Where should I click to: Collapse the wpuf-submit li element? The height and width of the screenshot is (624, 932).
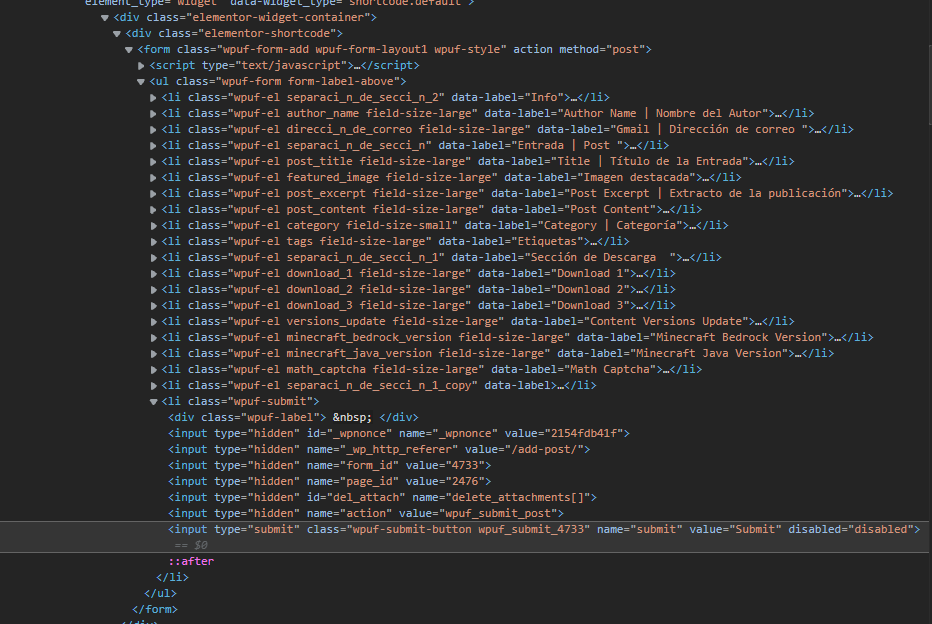[152, 401]
